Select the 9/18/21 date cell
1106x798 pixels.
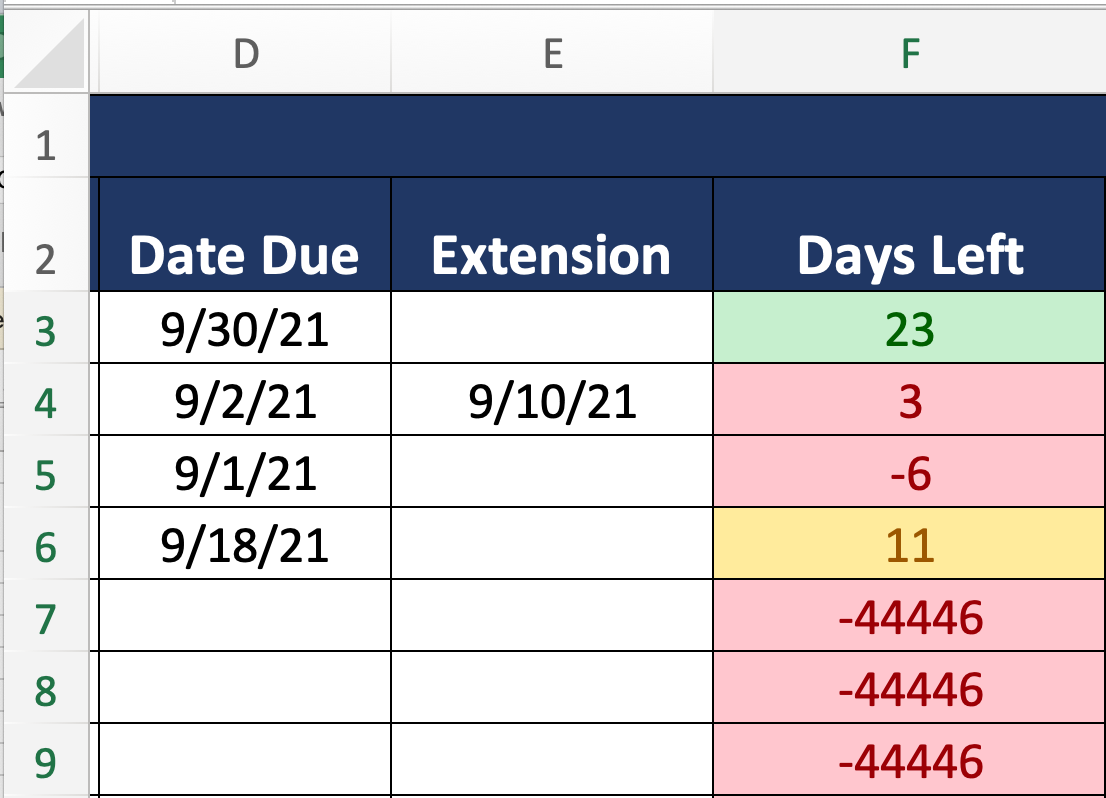click(x=244, y=546)
